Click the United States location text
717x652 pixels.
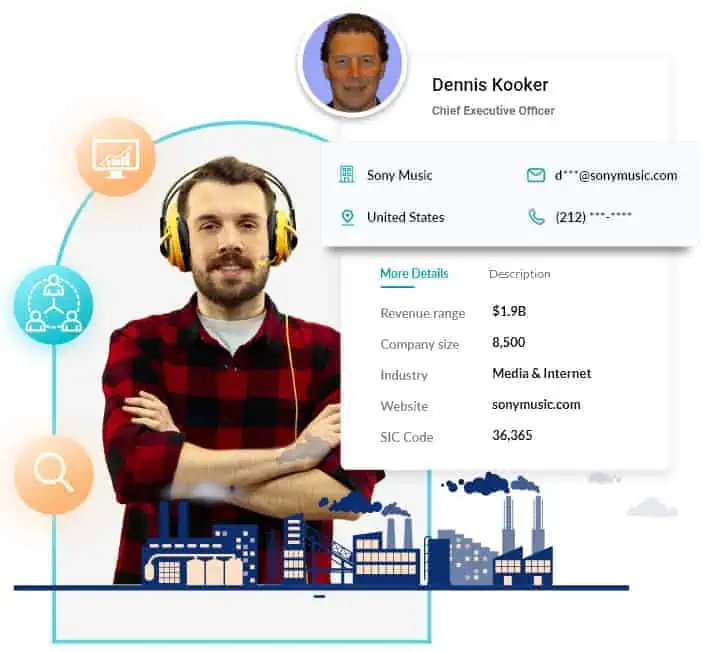(x=406, y=217)
